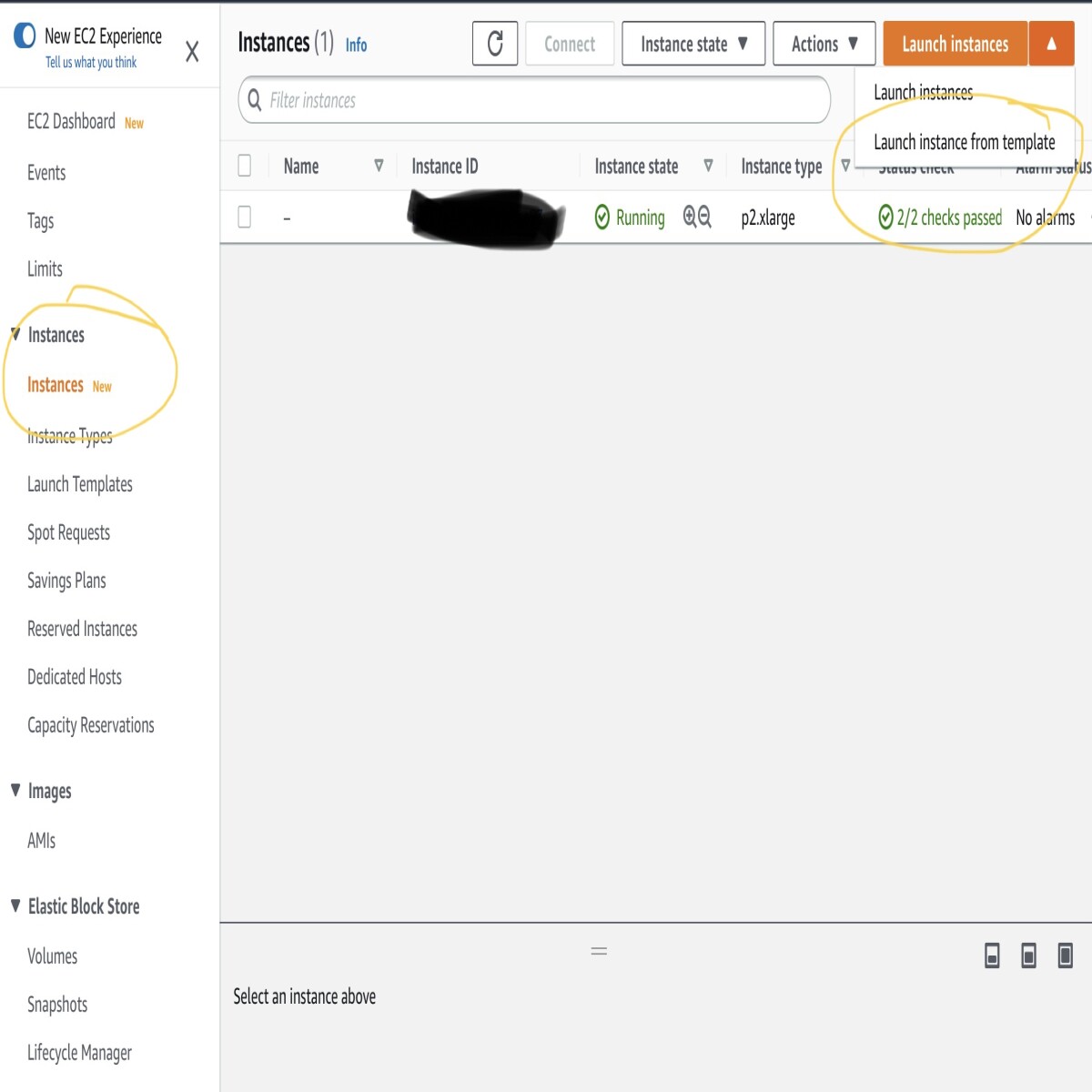Open the Actions dropdown
This screenshot has height=1092, width=1092.
pyautogui.click(x=824, y=44)
